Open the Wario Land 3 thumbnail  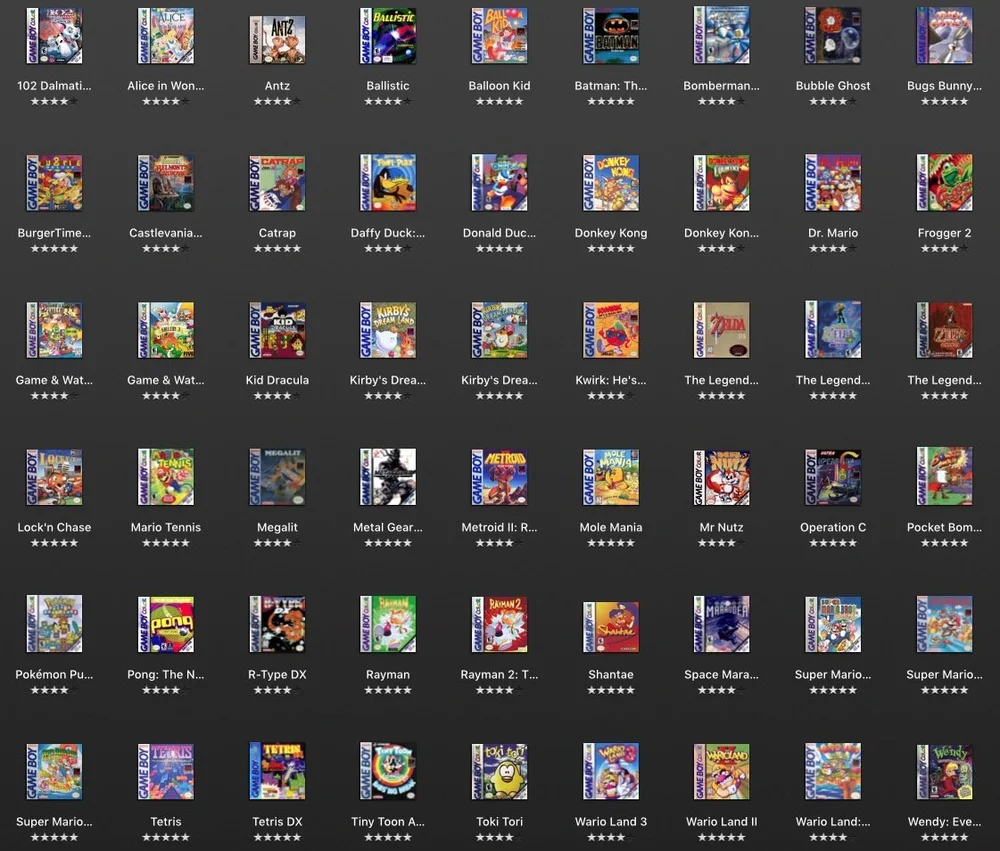coord(610,771)
